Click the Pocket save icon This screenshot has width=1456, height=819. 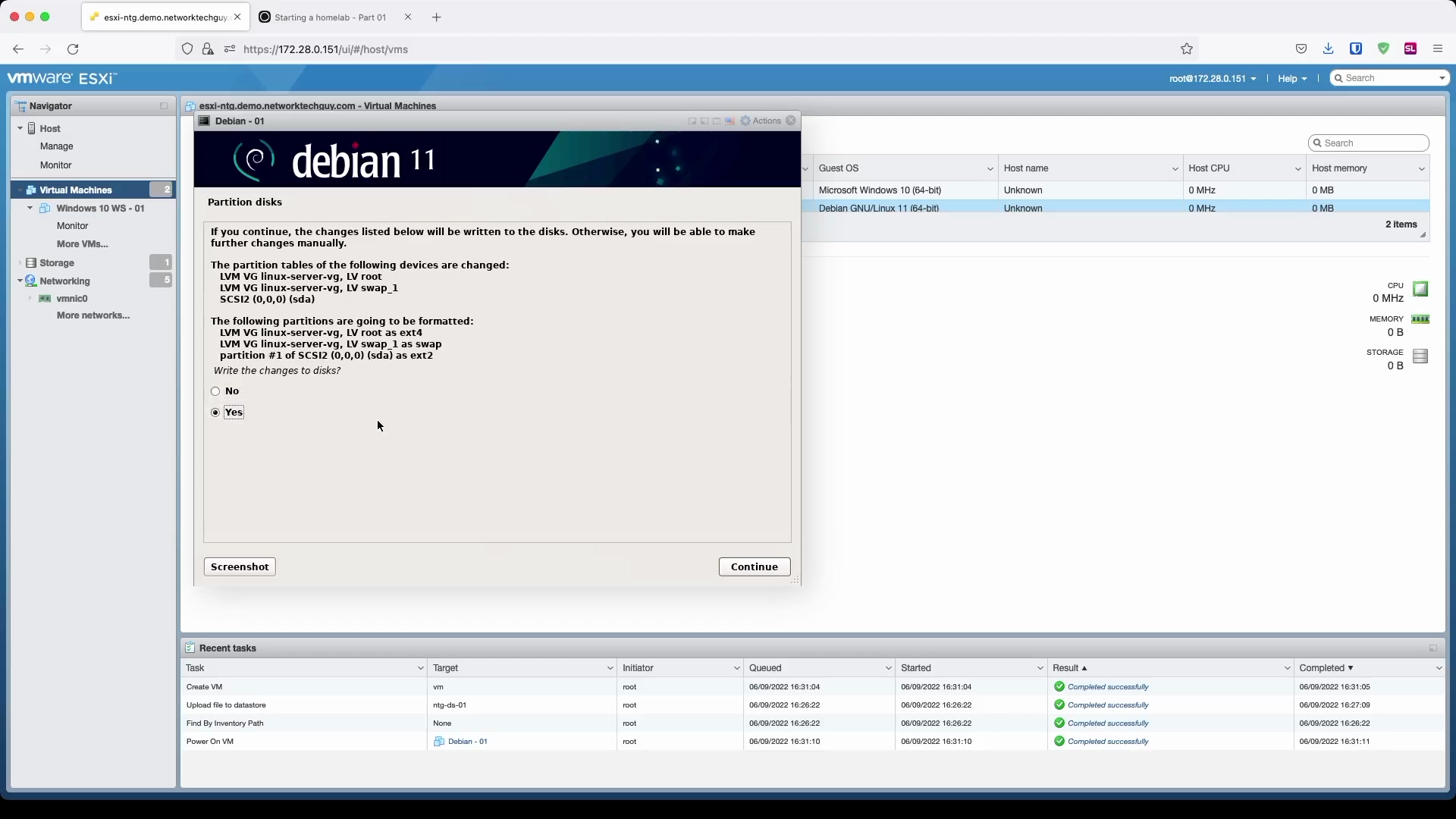pos(1301,49)
